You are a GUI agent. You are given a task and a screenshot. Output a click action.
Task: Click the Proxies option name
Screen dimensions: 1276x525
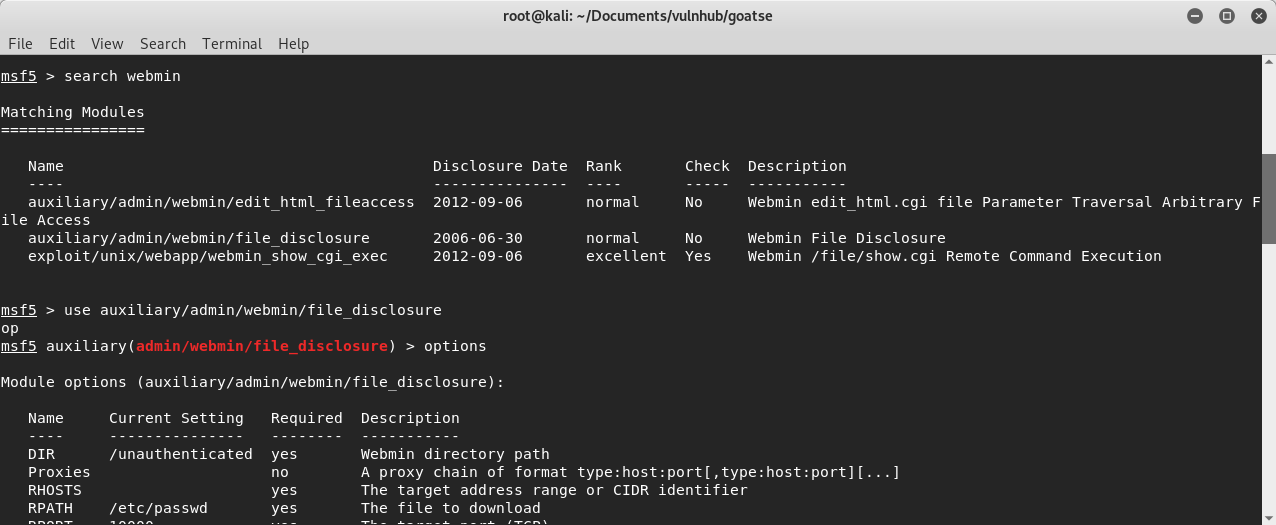pos(59,472)
